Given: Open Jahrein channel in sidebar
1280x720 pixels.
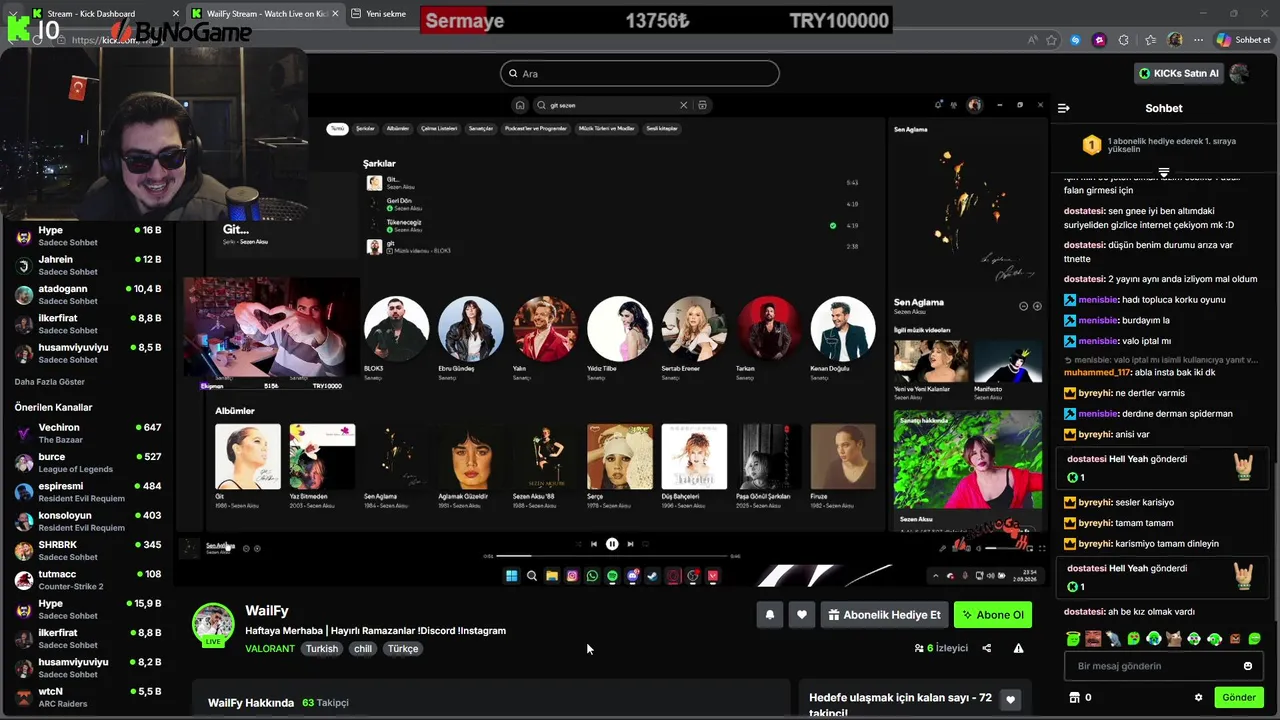Looking at the screenshot, I should coord(88,265).
